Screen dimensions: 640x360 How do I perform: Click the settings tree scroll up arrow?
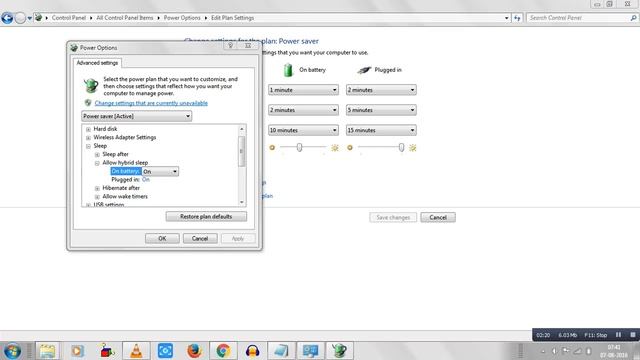point(242,129)
